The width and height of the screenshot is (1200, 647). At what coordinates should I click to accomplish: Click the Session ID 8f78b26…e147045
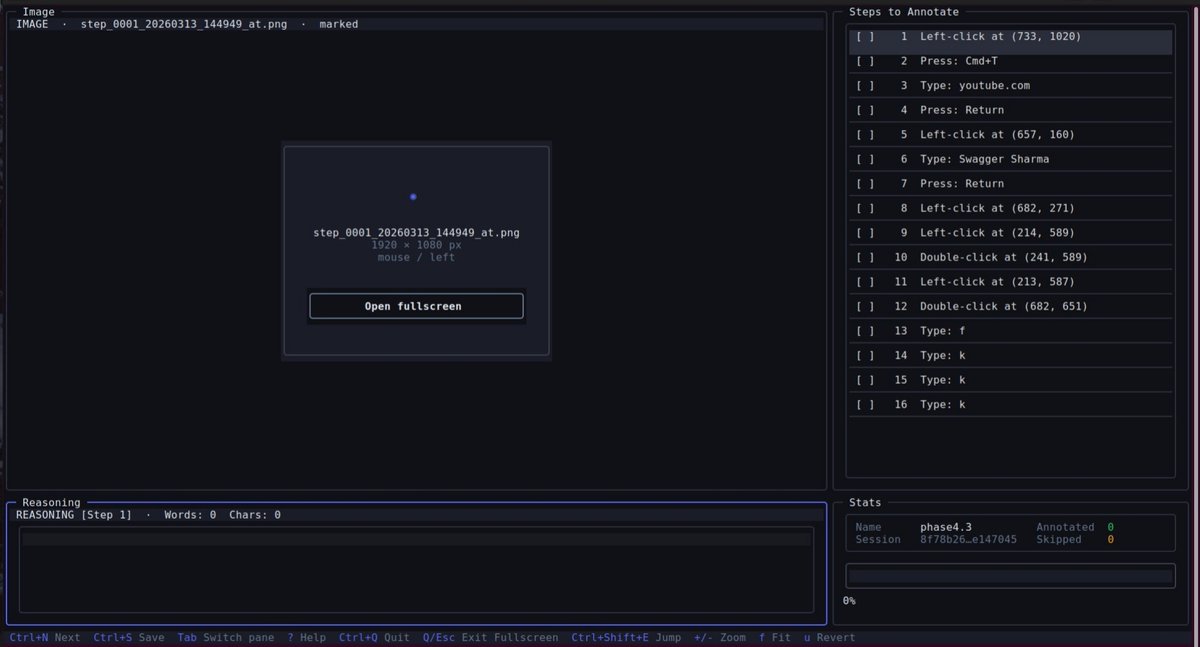pos(968,540)
